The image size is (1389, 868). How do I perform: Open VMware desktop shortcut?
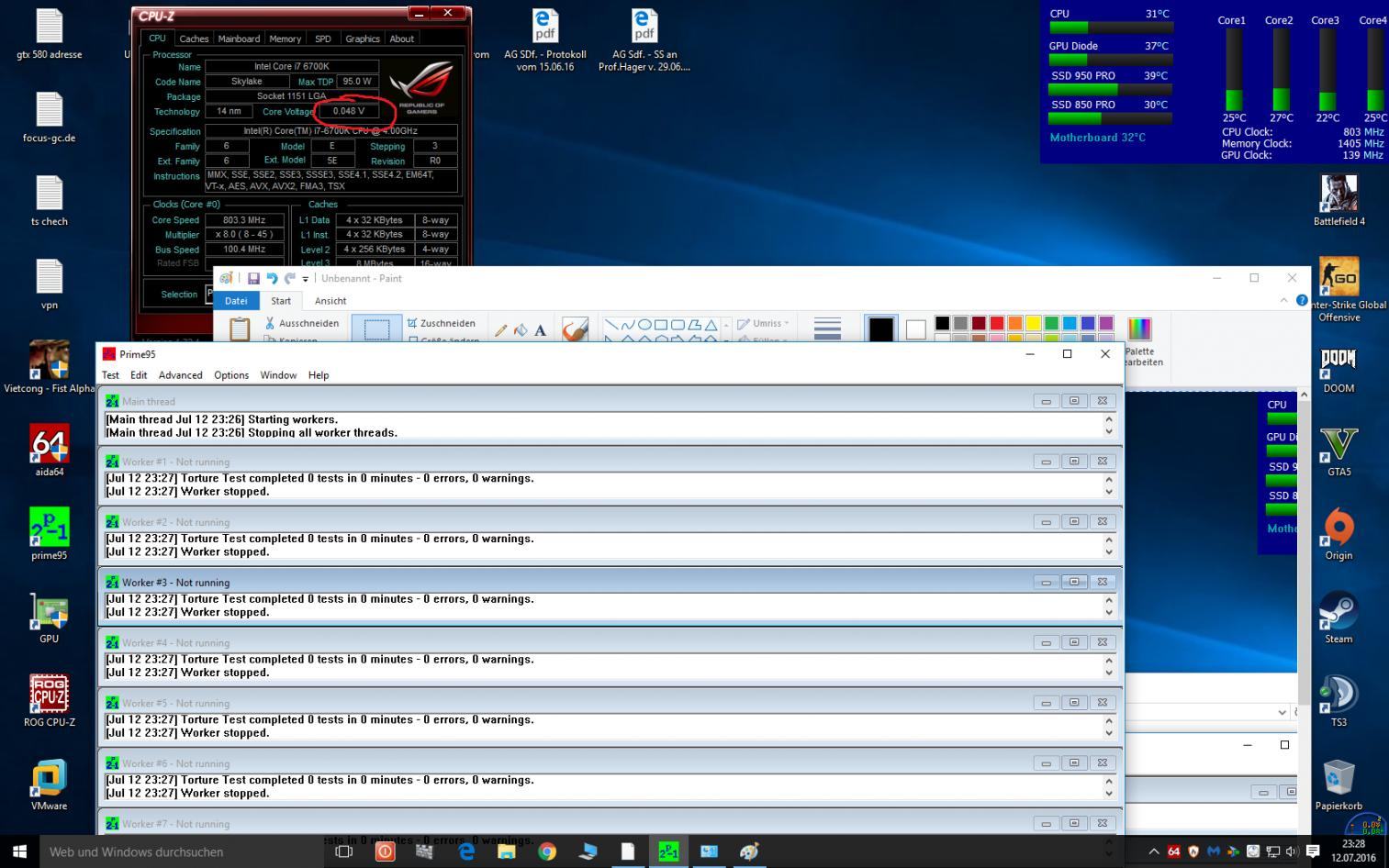pyautogui.click(x=50, y=785)
